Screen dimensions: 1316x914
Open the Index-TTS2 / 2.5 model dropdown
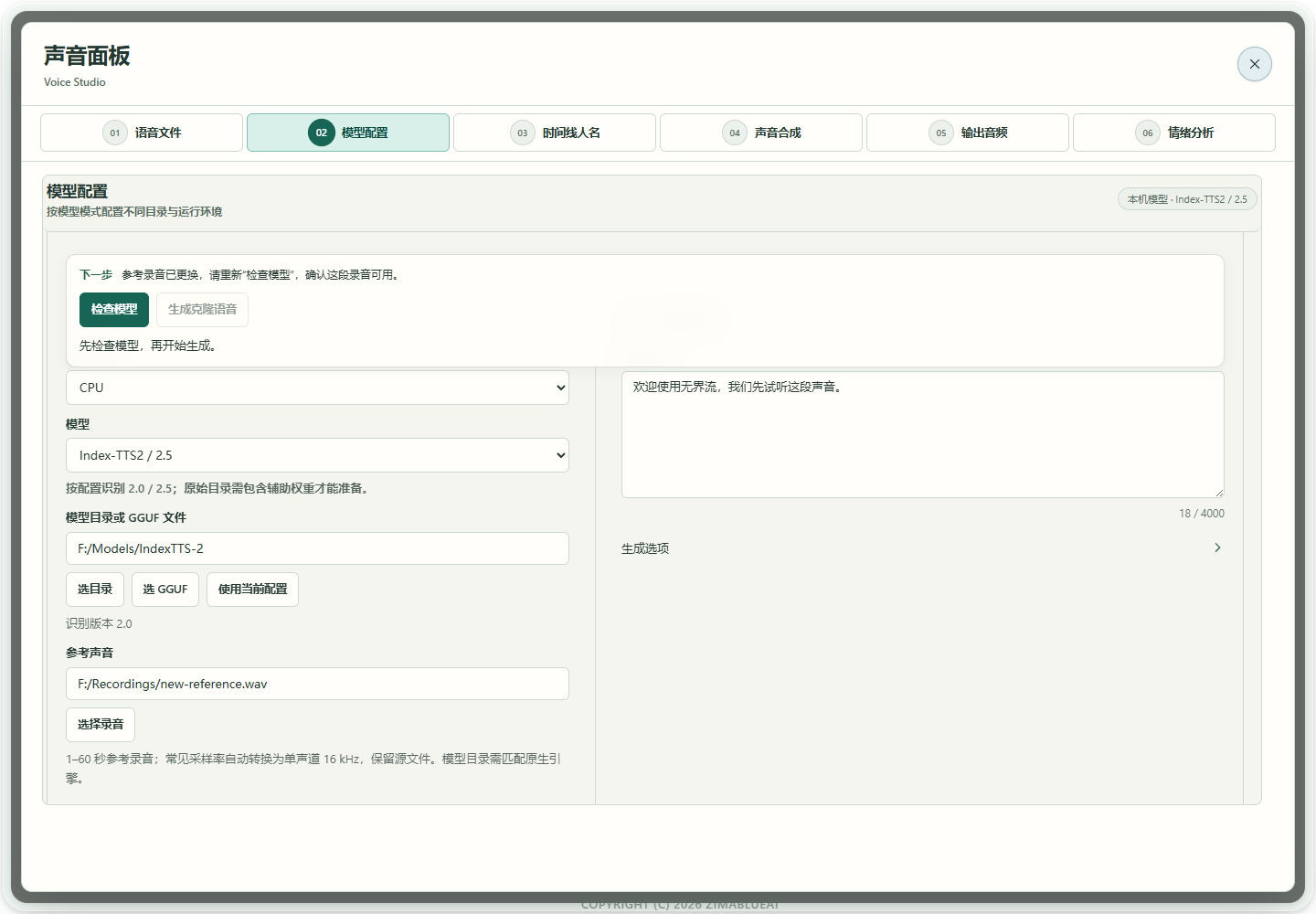317,455
